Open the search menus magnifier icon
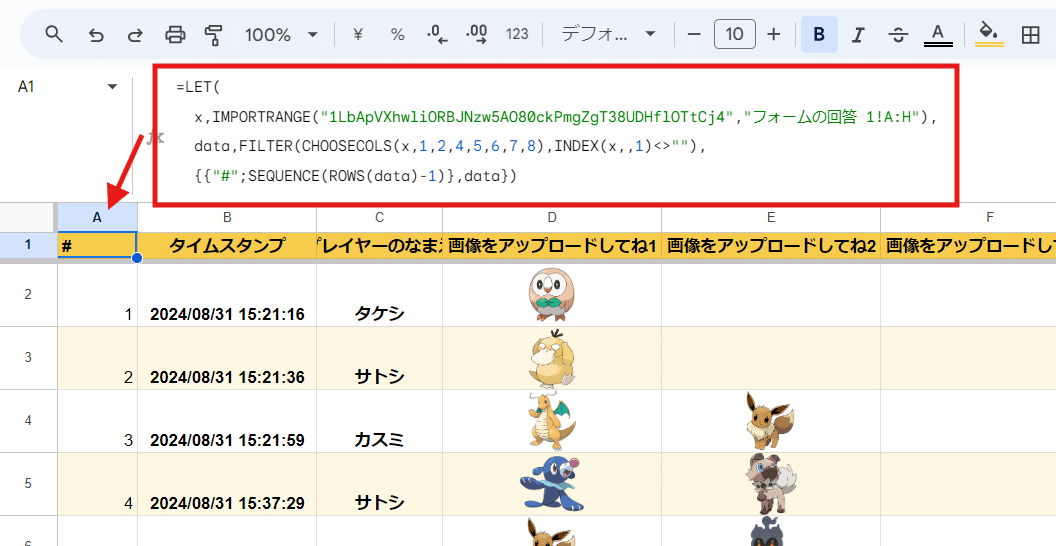 [x=54, y=34]
